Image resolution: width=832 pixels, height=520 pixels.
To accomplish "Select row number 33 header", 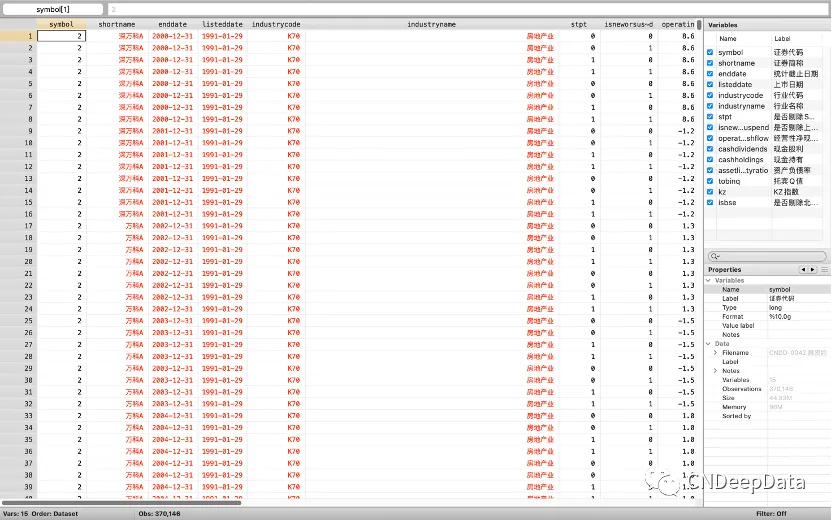I will pyautogui.click(x=18, y=415).
